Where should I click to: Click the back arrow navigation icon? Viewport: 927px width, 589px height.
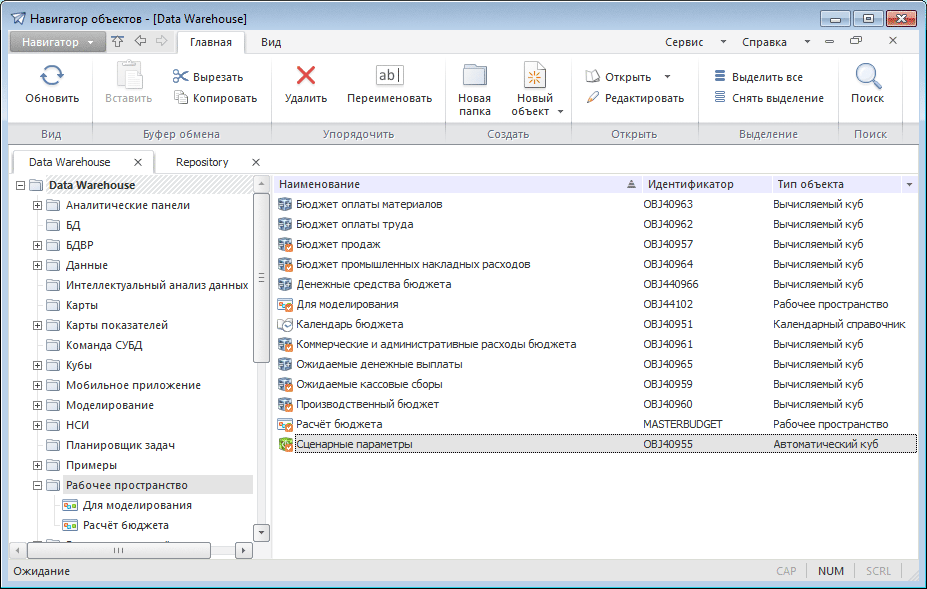click(140, 41)
